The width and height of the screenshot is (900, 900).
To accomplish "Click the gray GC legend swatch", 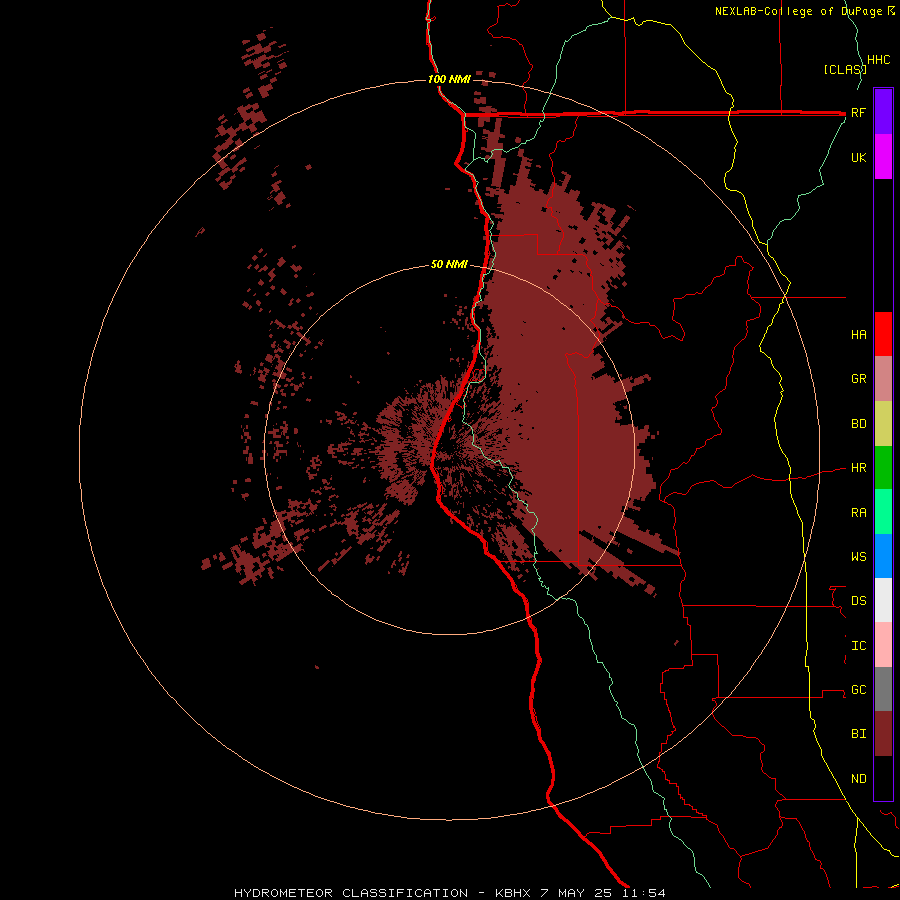I will coord(883,689).
